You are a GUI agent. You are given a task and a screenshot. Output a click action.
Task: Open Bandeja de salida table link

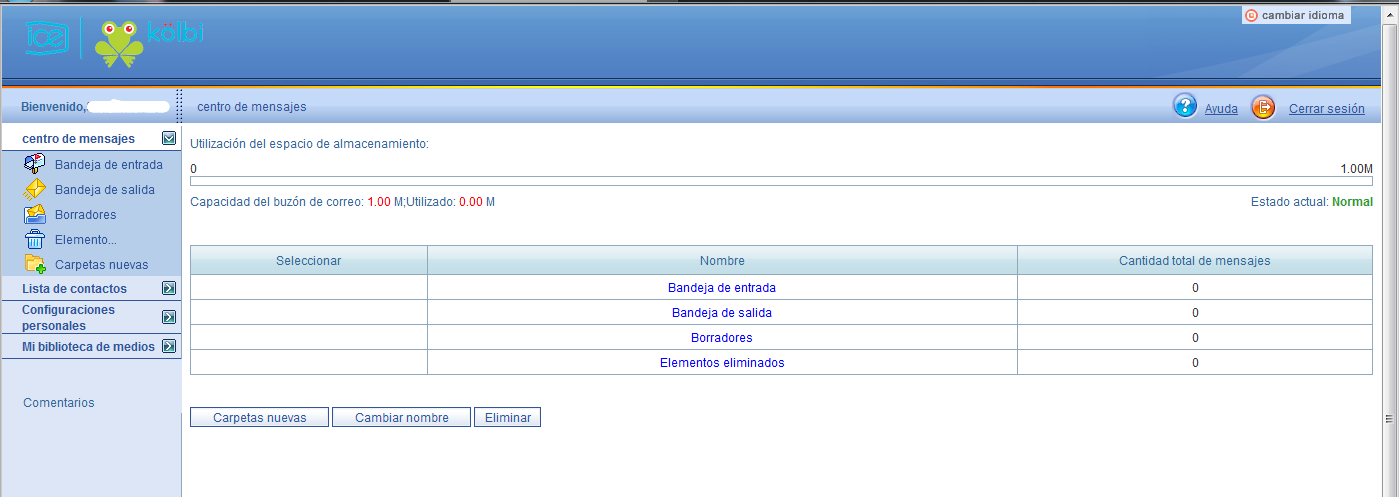722,313
